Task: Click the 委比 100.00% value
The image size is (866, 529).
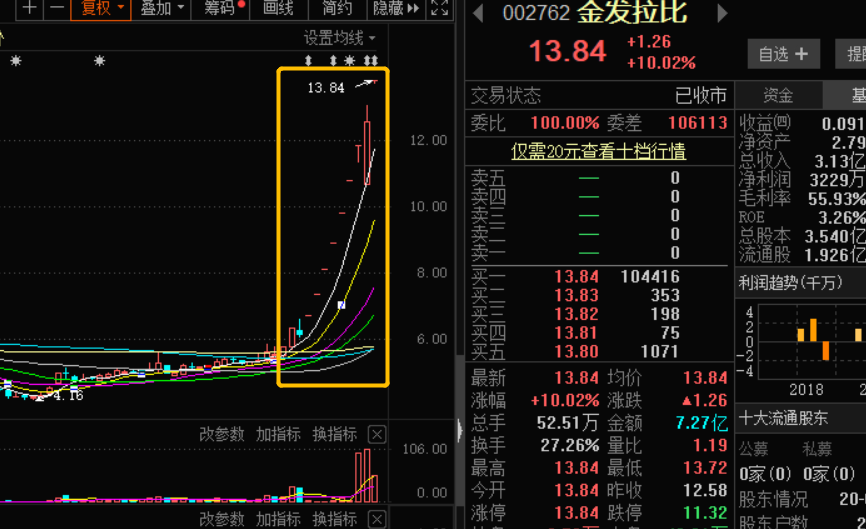Action: (565, 123)
